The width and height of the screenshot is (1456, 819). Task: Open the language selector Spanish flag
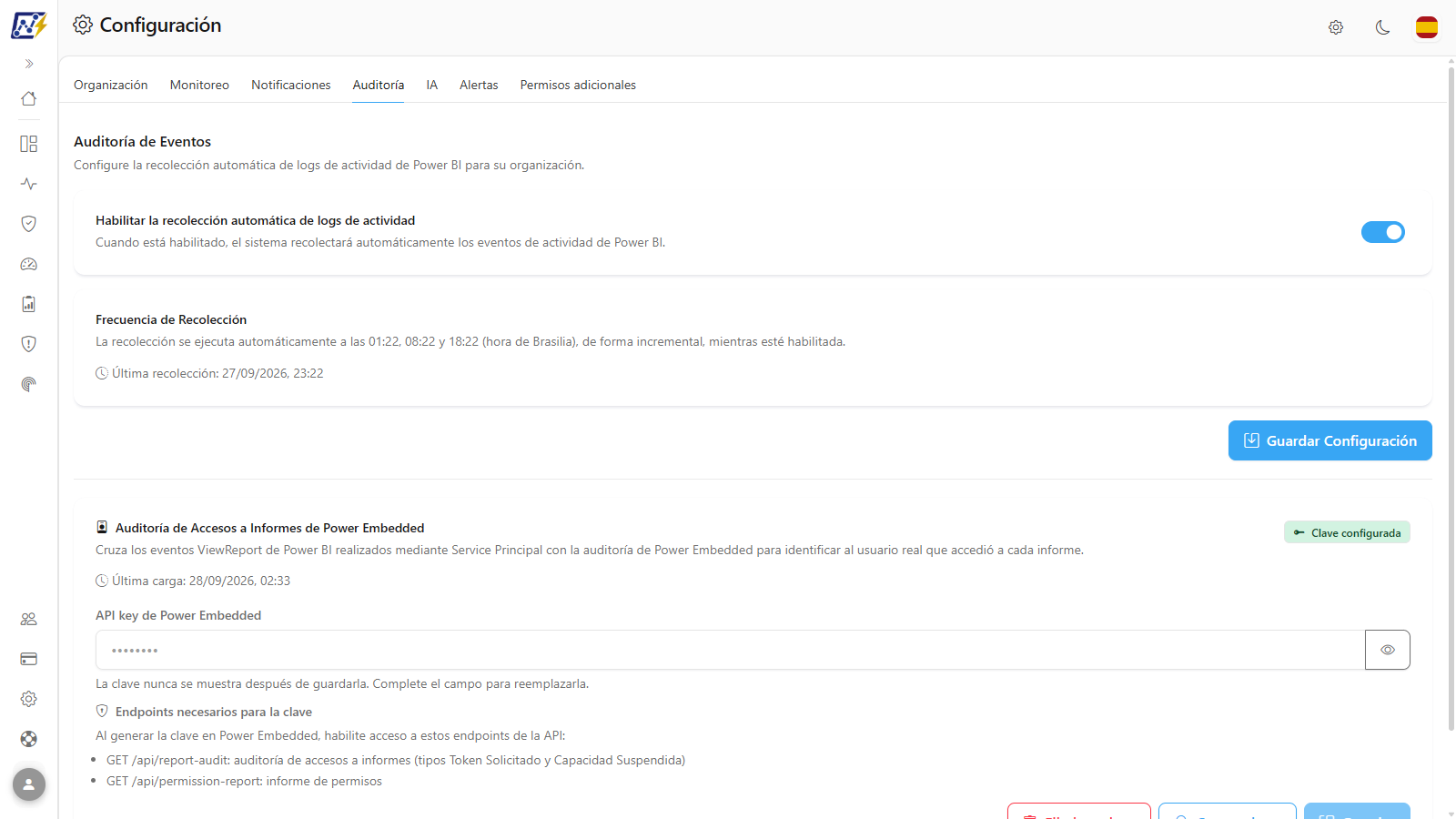(1427, 27)
